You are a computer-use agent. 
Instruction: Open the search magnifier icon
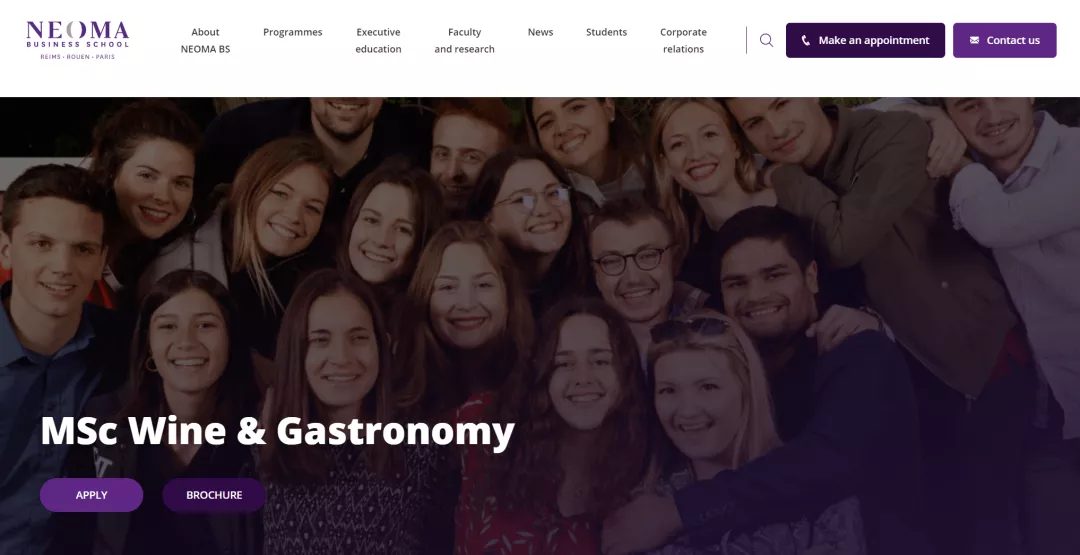pyautogui.click(x=766, y=40)
